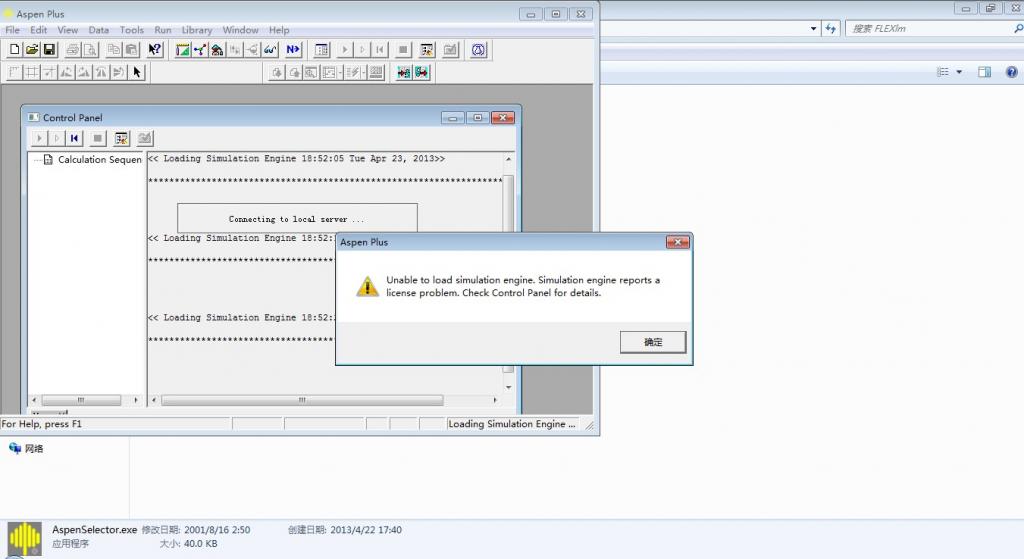Screen dimensions: 1024x559
Task: Click the AspenSelector.exe file icon
Action: pyautogui.click(x=25, y=539)
